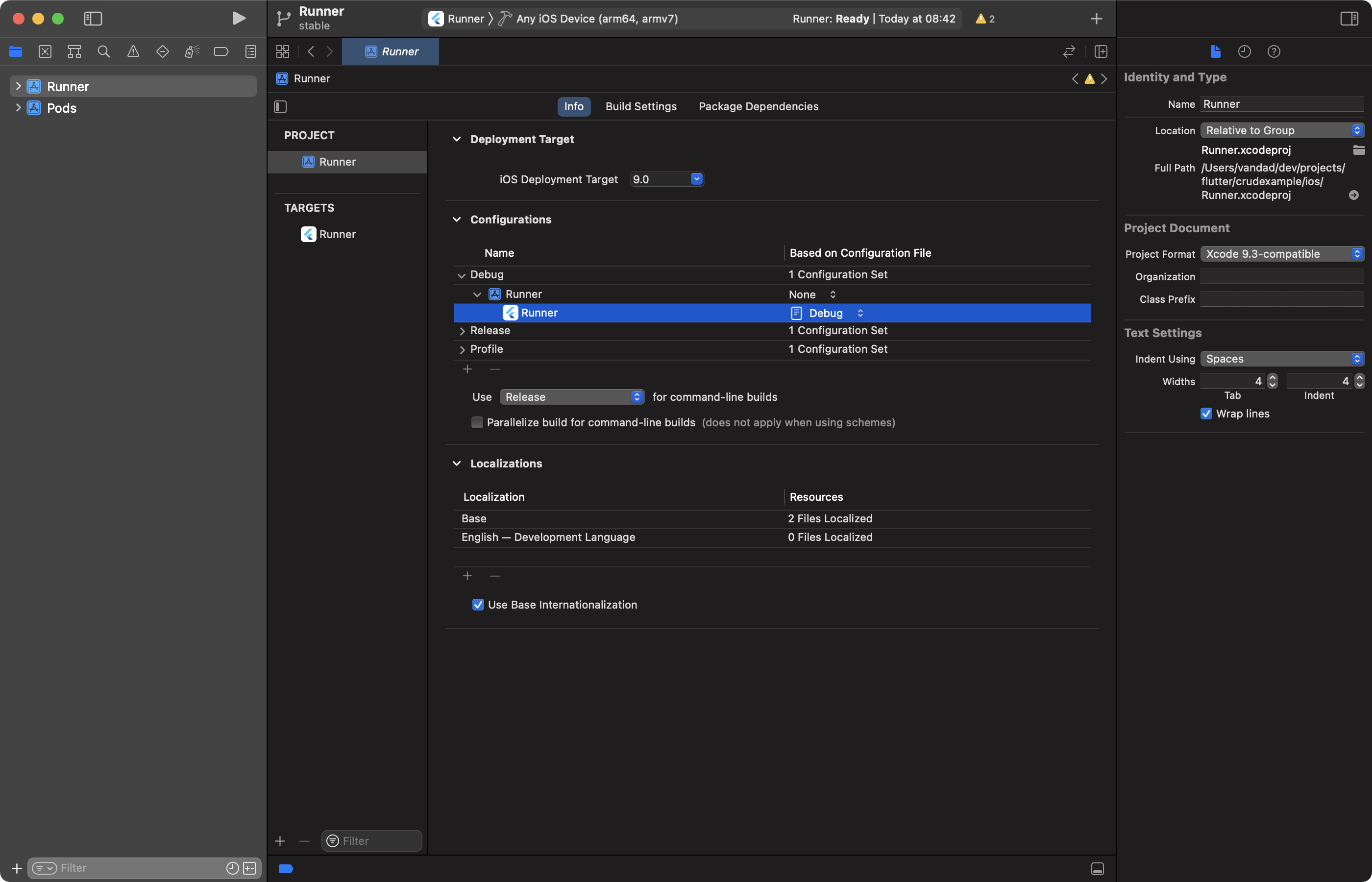Click the Use Release for command-line builds dropdown
1372x882 pixels.
coord(571,397)
